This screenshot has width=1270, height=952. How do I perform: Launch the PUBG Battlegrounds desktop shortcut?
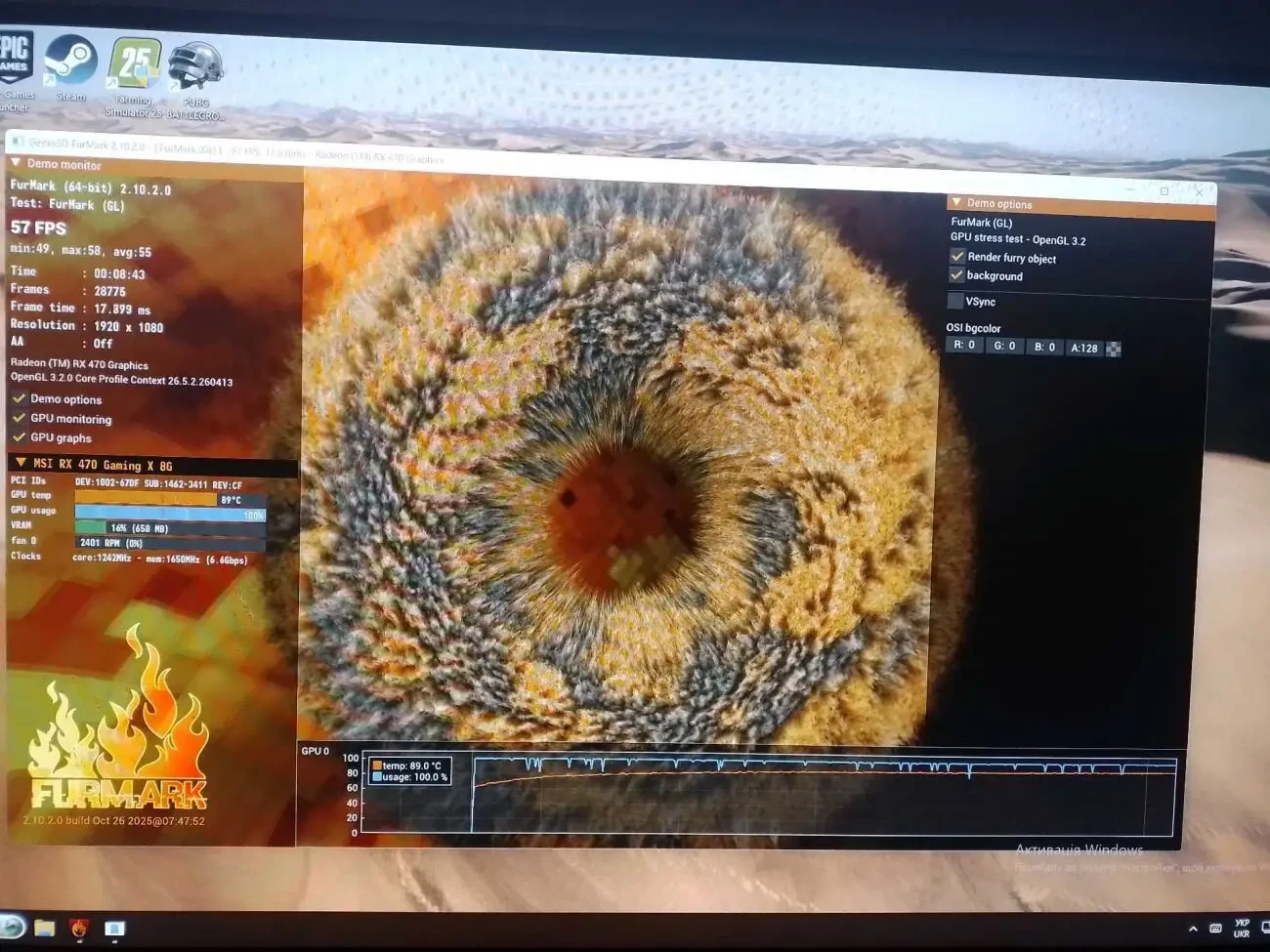coord(195,81)
